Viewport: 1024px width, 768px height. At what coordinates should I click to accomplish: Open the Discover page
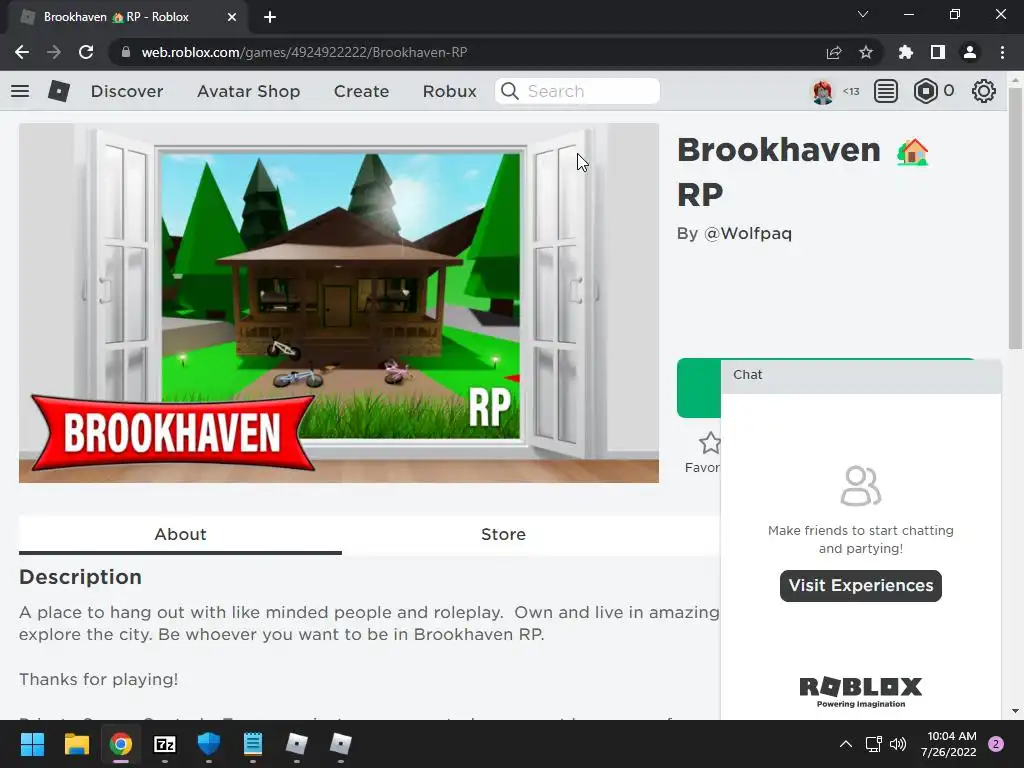127,91
